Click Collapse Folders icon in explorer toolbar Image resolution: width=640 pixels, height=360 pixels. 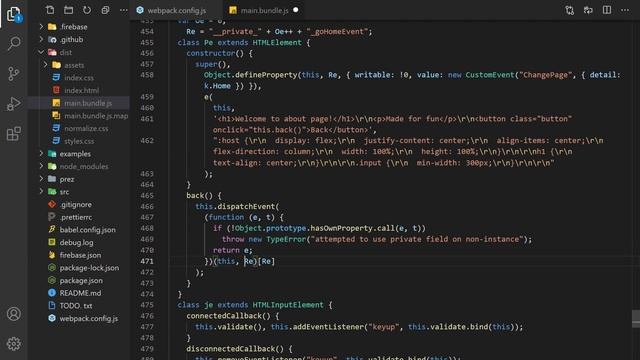click(x=105, y=10)
